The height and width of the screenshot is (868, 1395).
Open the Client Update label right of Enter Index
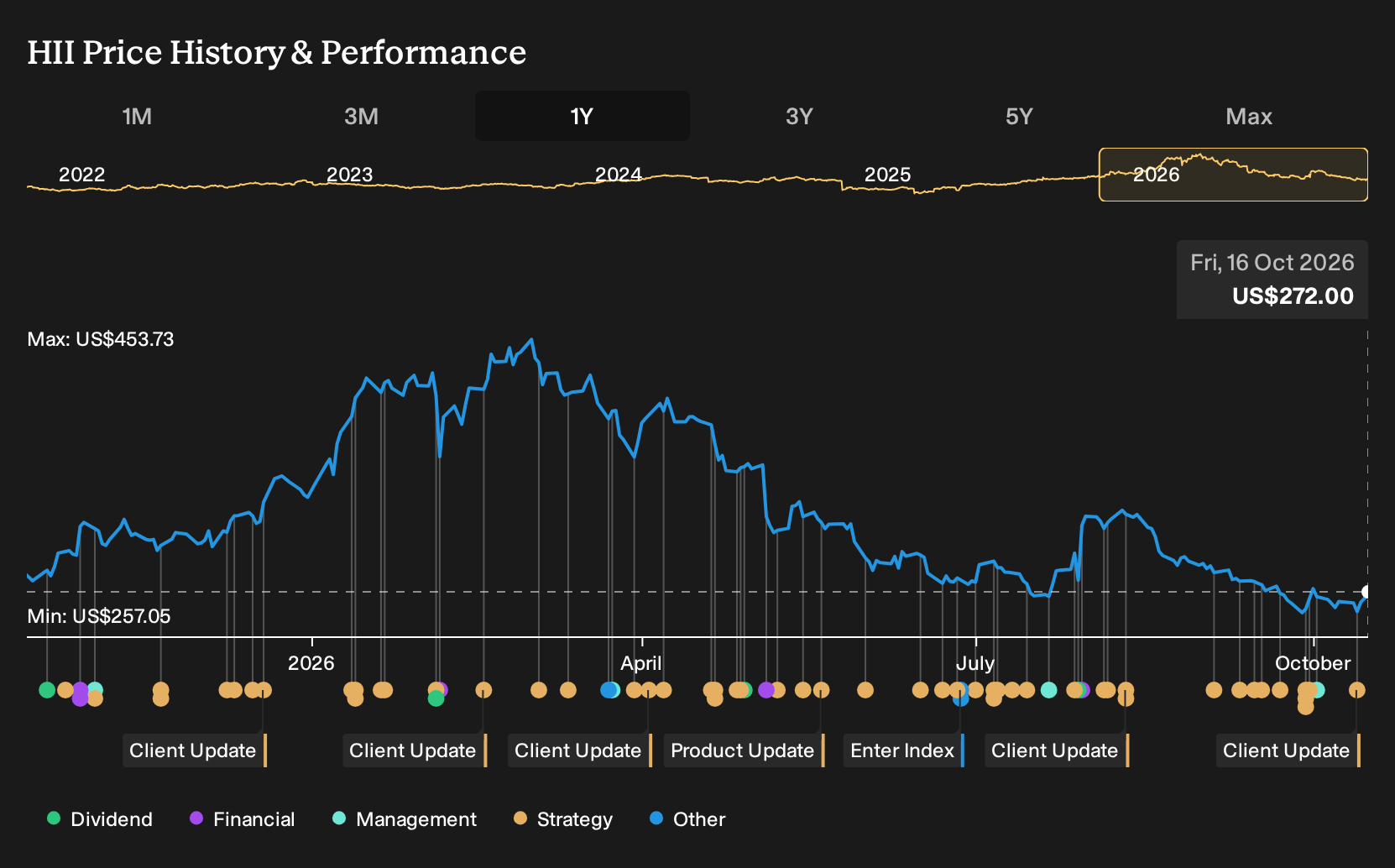click(1057, 750)
